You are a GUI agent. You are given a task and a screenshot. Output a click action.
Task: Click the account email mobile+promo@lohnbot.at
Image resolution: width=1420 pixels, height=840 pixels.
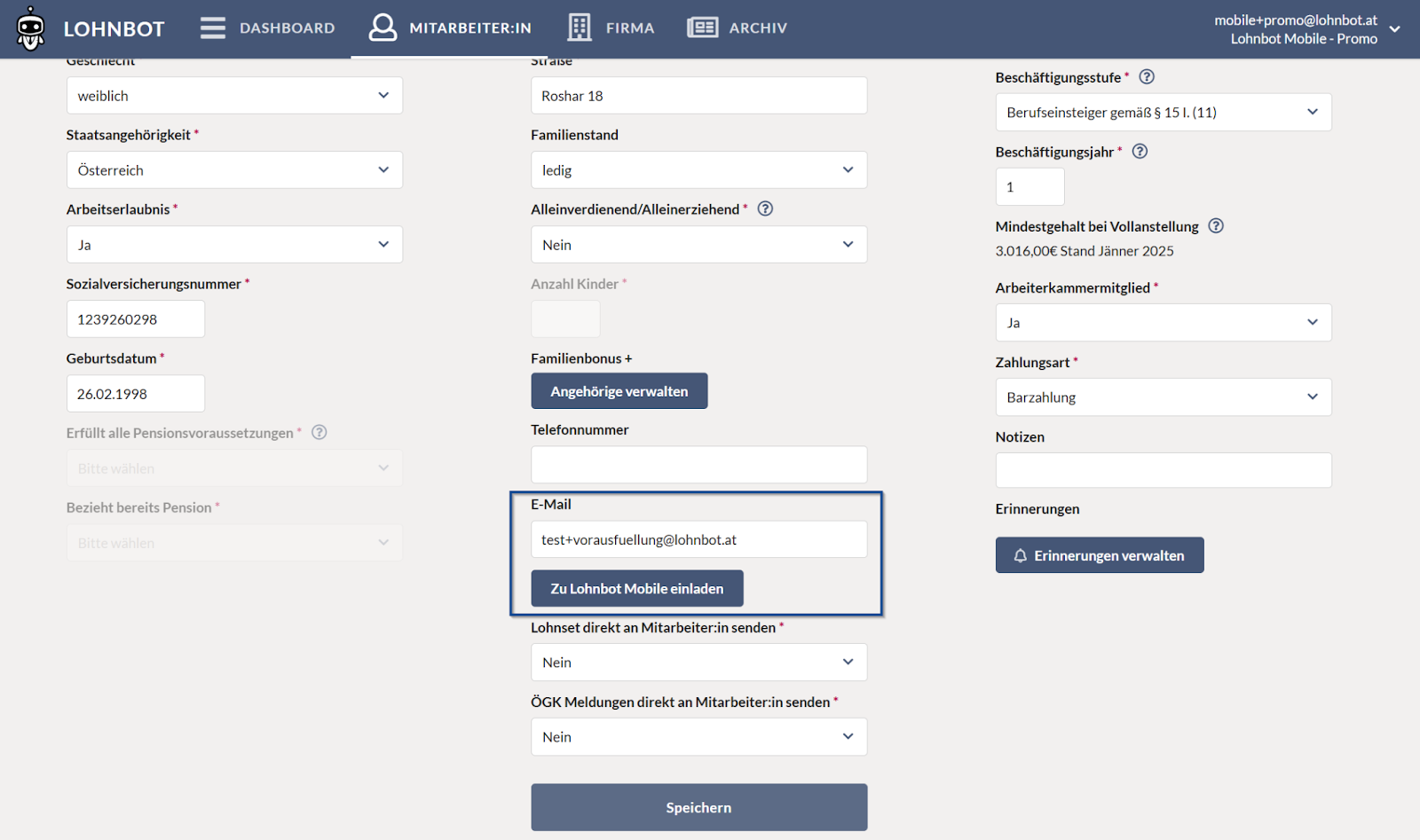coord(1296,20)
